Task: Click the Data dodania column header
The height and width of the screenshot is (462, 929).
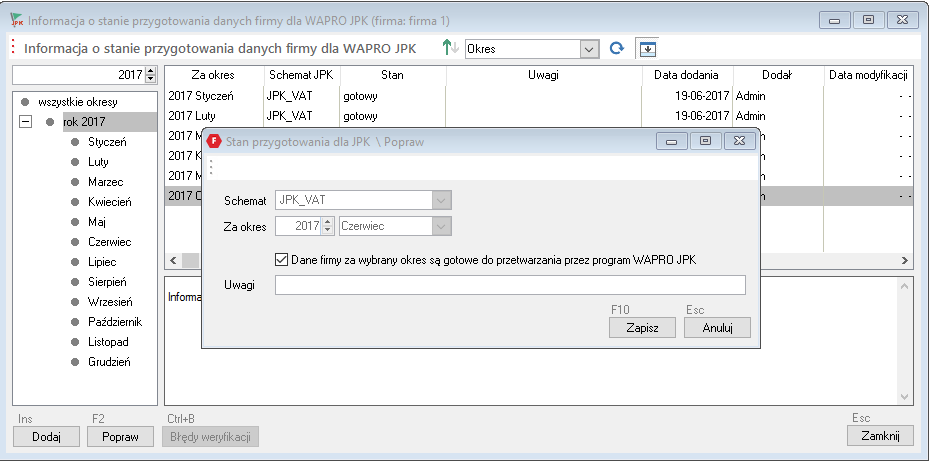Action: click(687, 75)
